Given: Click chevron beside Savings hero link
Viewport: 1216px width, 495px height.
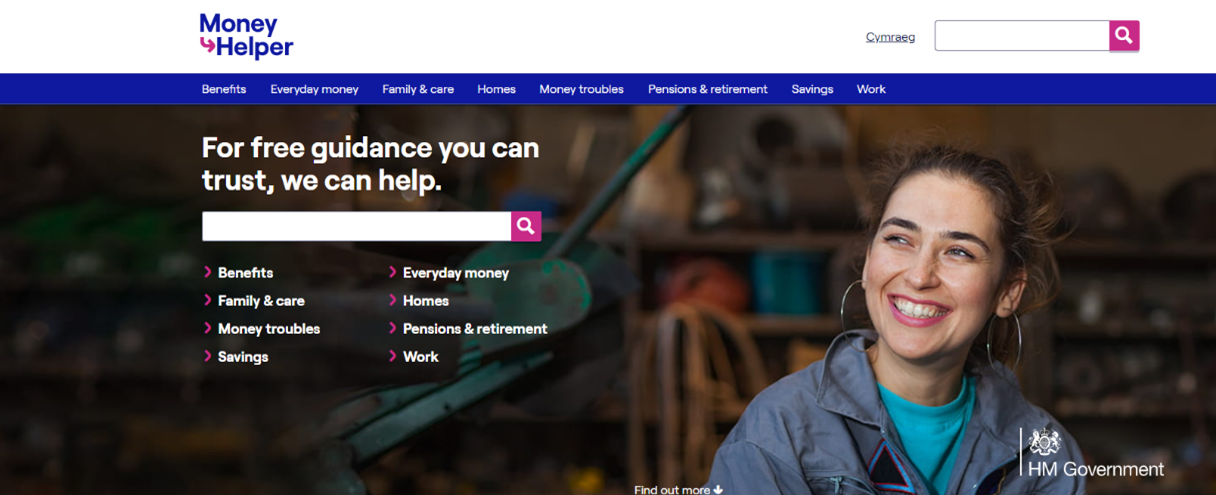Looking at the screenshot, I should pos(208,356).
